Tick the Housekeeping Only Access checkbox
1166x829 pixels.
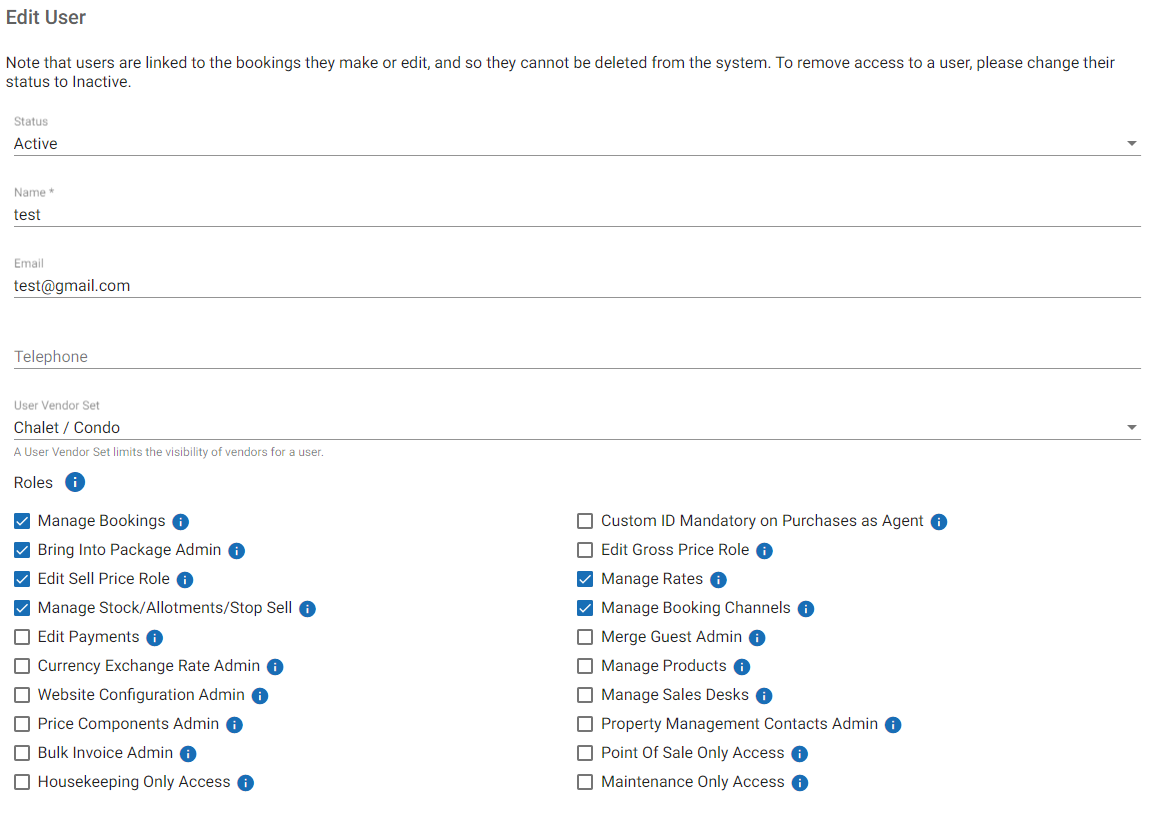[22, 782]
